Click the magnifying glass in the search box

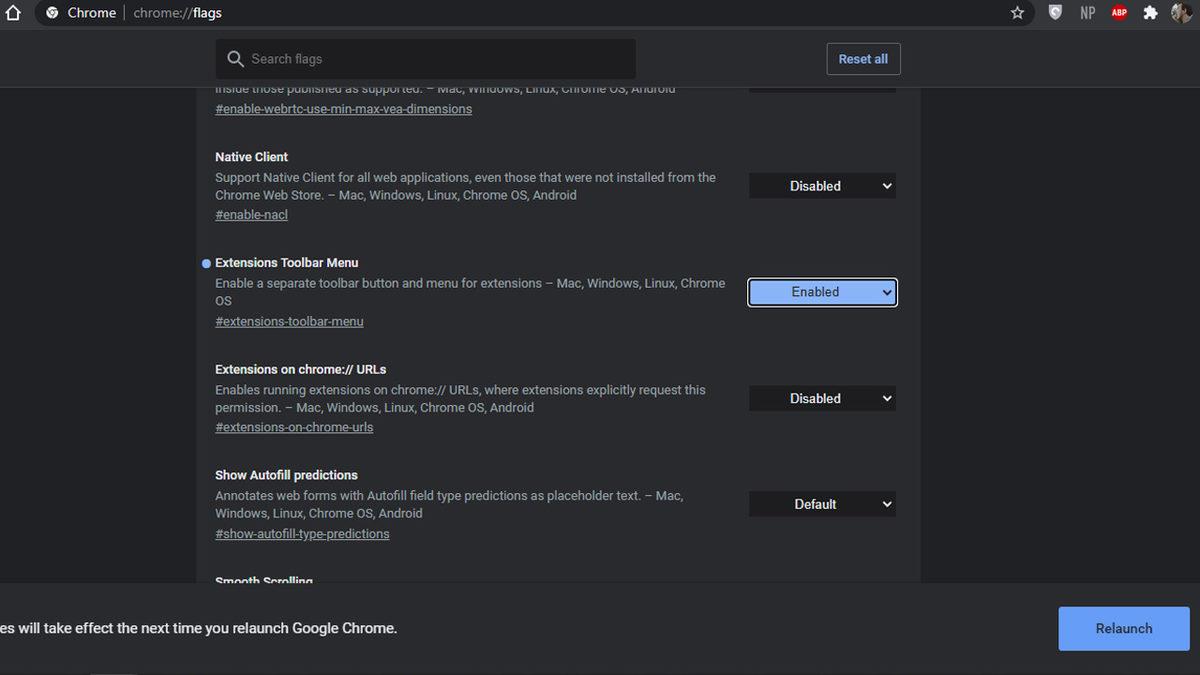[234, 59]
